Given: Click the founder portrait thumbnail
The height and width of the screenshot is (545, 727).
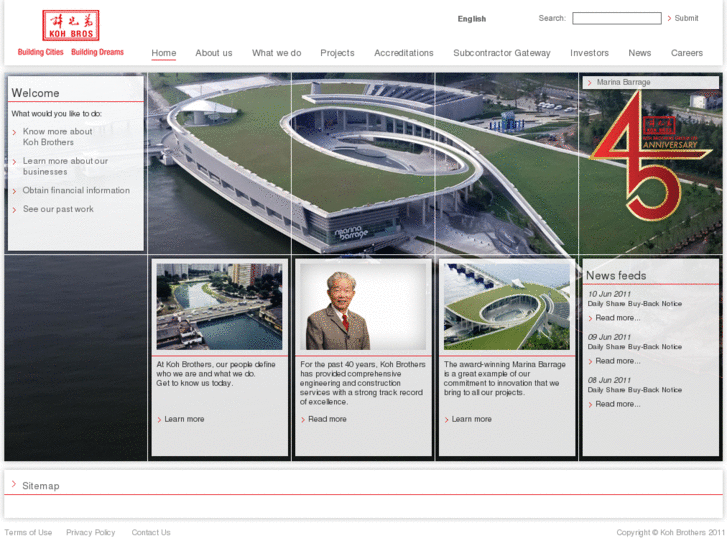Looking at the screenshot, I should pos(363,307).
